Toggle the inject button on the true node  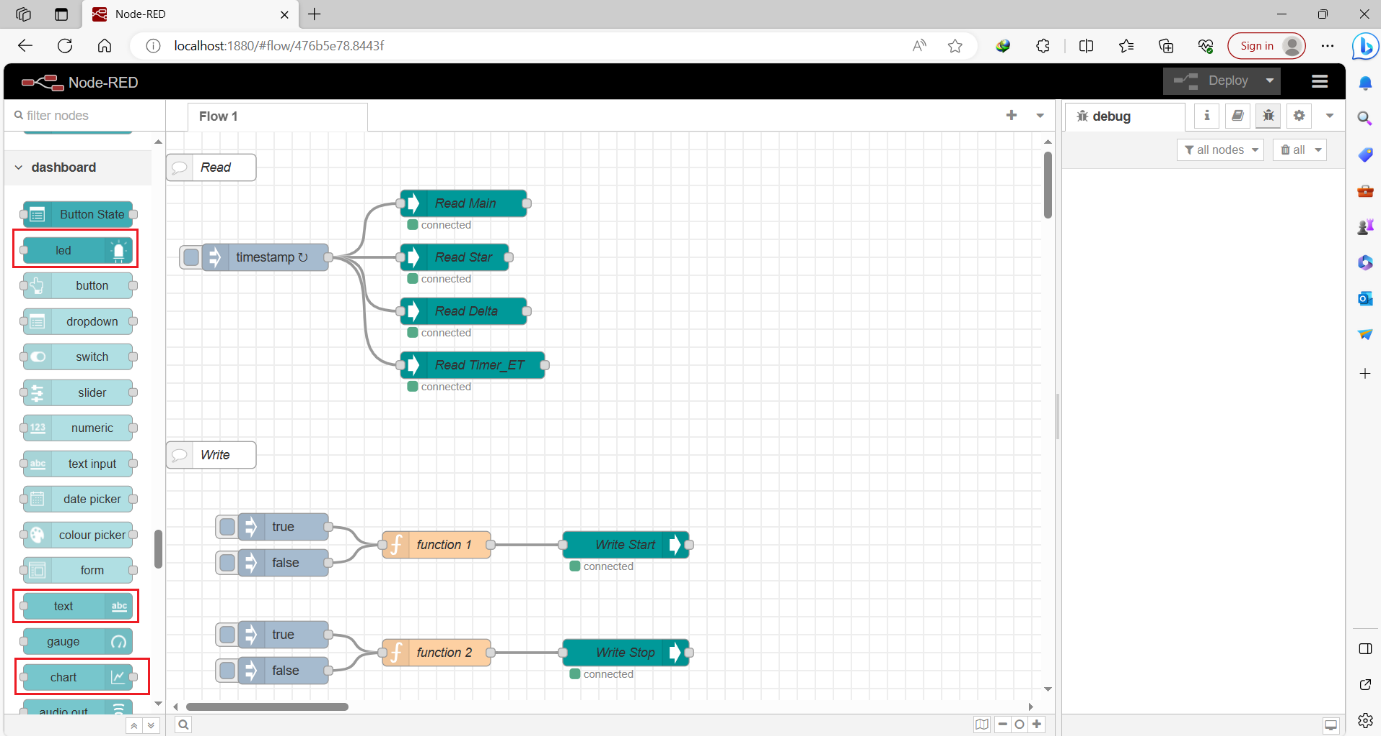225,526
